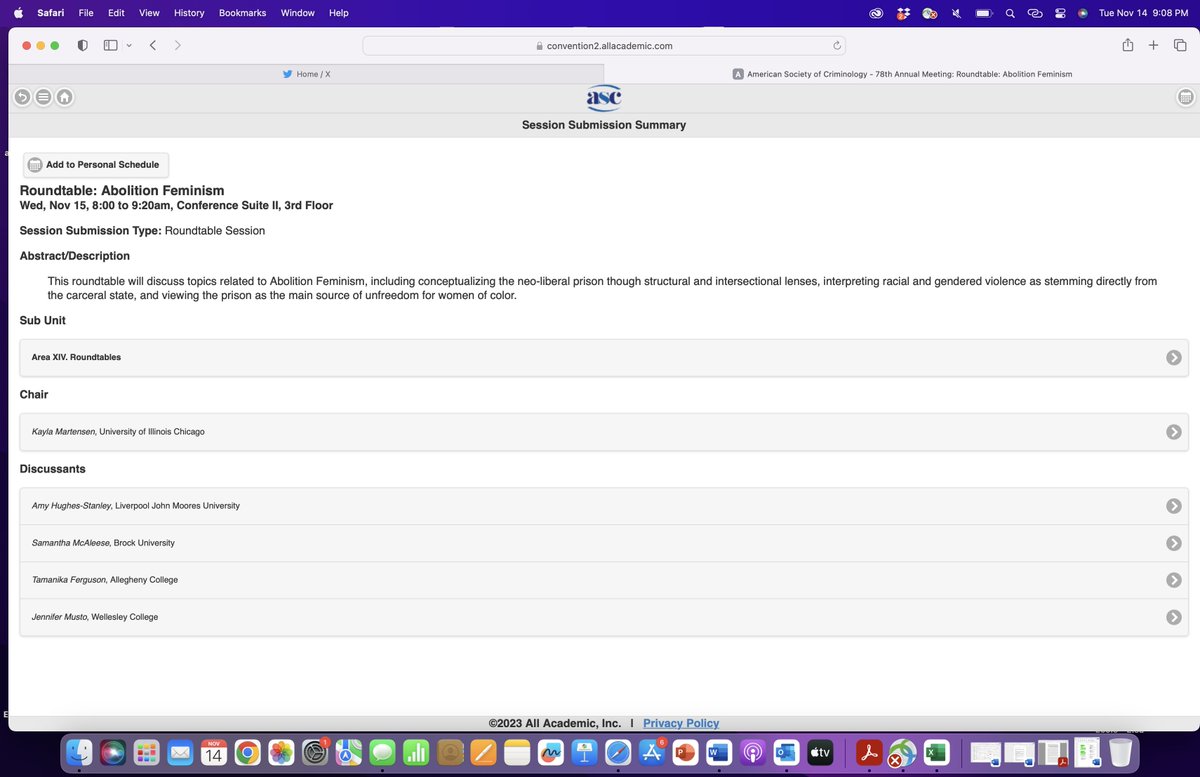
Task: Open Microsoft Excel from the Dock
Action: 936,752
